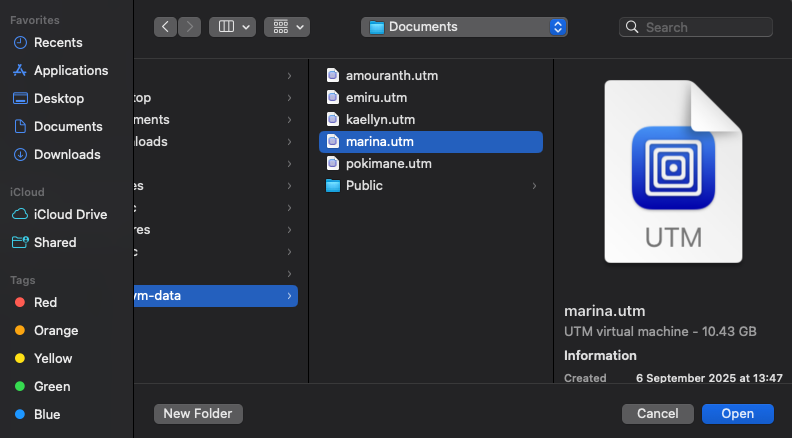Select iCloud Drive in the sidebar
The width and height of the screenshot is (792, 438).
pos(70,214)
